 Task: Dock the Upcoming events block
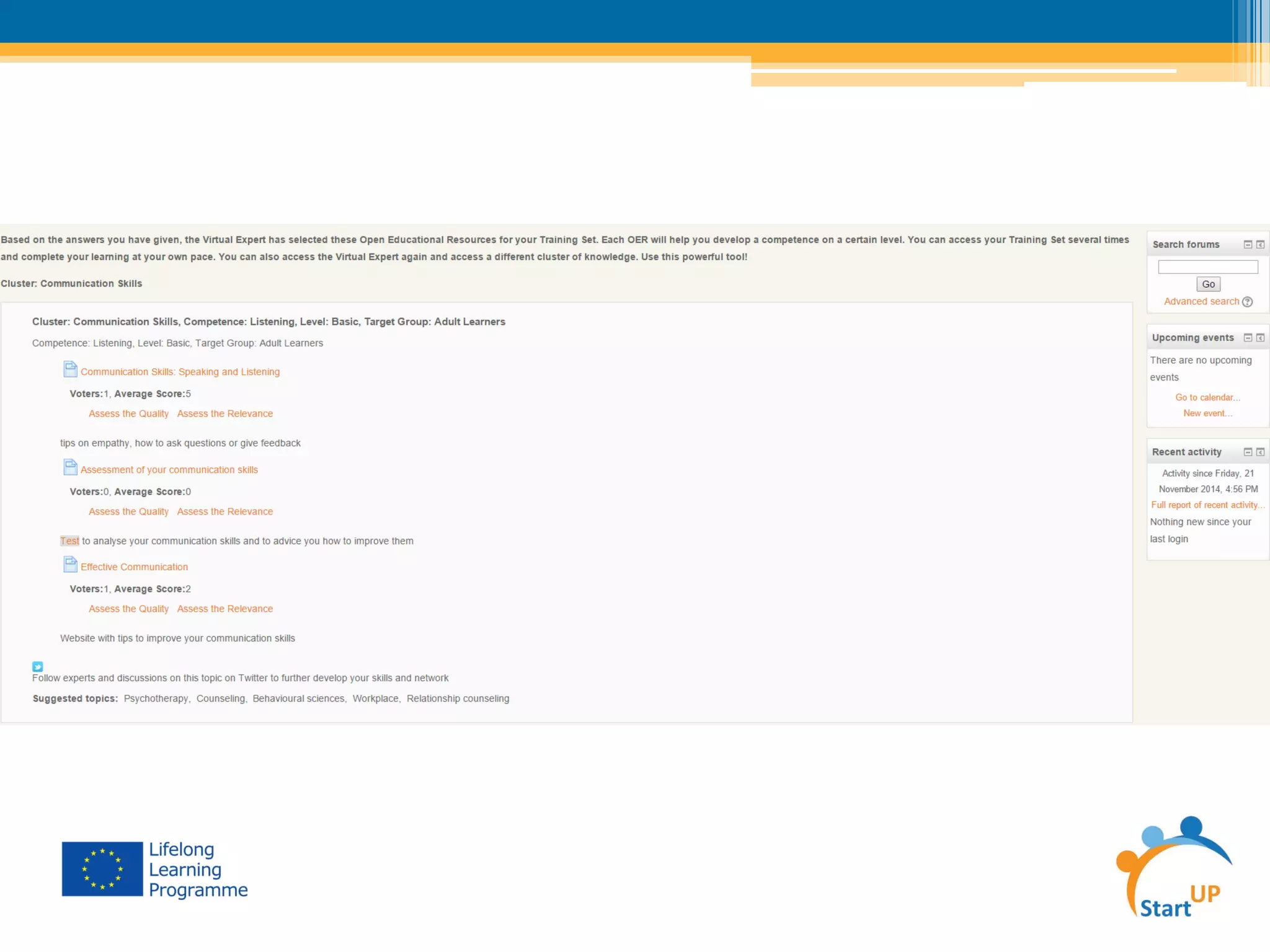(1260, 338)
